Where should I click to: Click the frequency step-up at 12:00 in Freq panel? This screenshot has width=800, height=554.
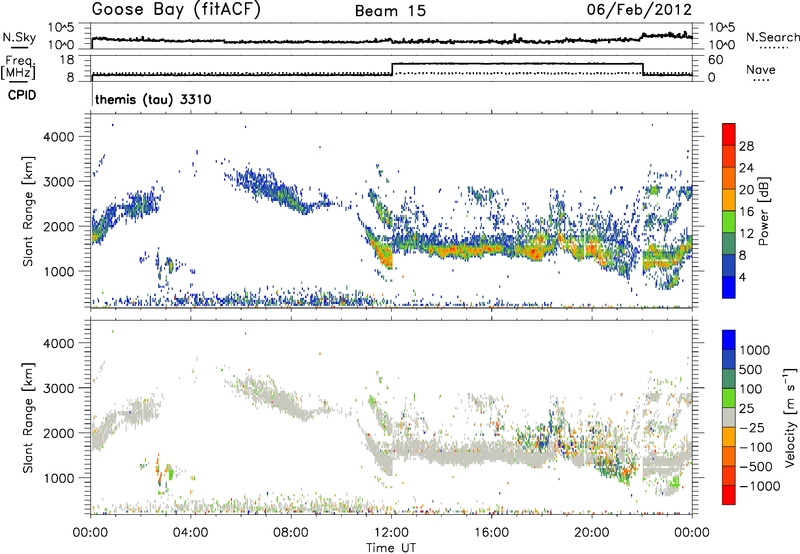[392, 69]
